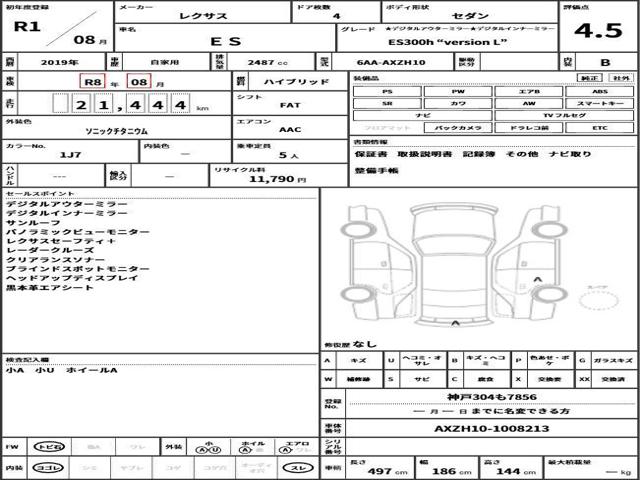The width and height of the screenshot is (640, 480).
Task: Click the color number 1J7
Action: coord(70,155)
